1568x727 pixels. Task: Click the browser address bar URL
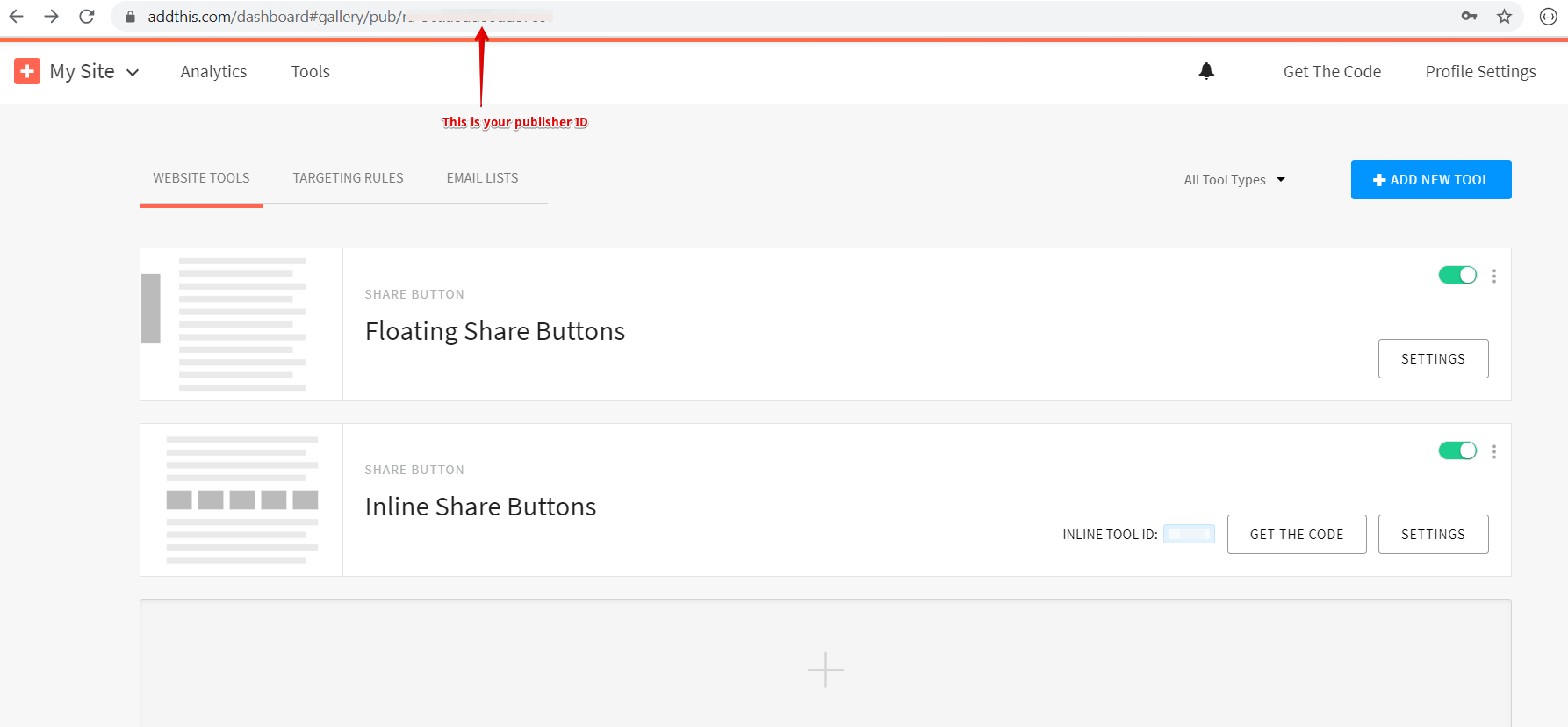pyautogui.click(x=349, y=17)
